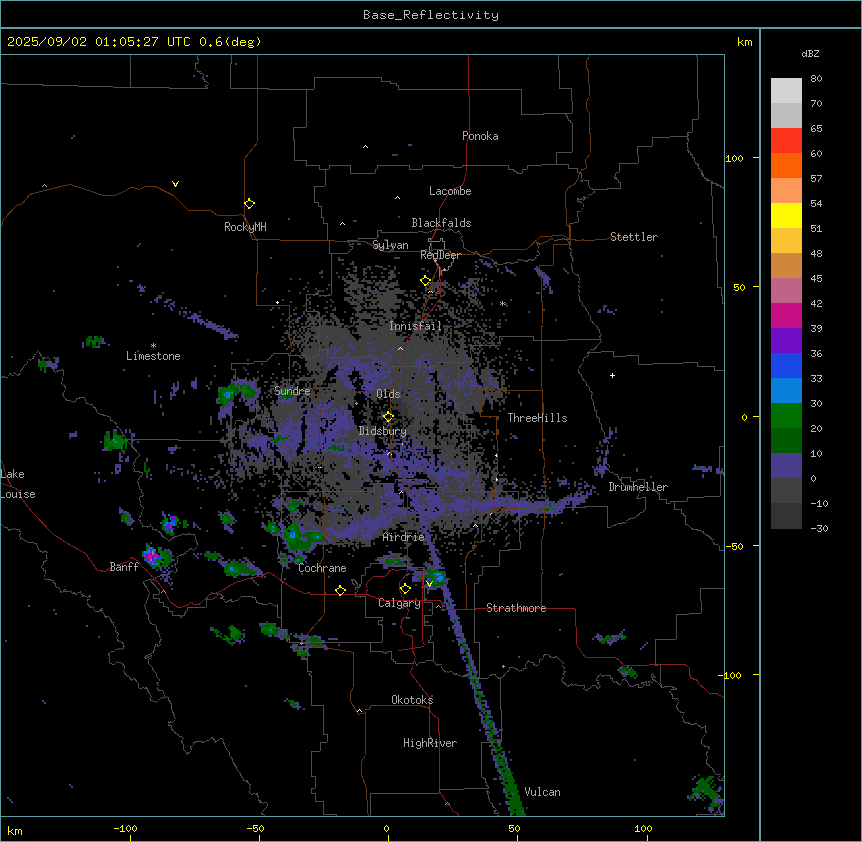The width and height of the screenshot is (862, 842).
Task: Click the Didsbury town label
Action: click(x=383, y=431)
